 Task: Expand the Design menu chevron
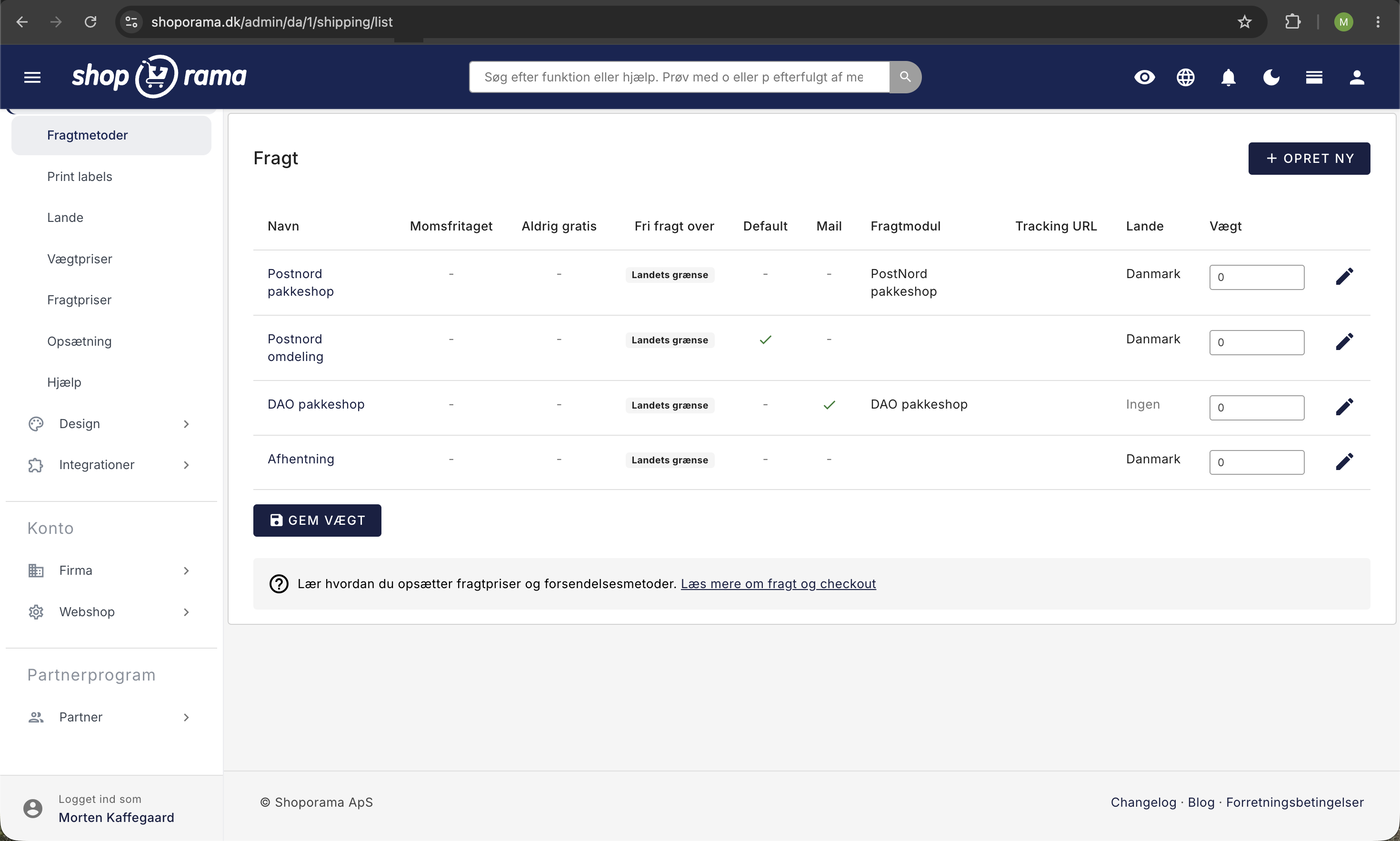coord(186,424)
